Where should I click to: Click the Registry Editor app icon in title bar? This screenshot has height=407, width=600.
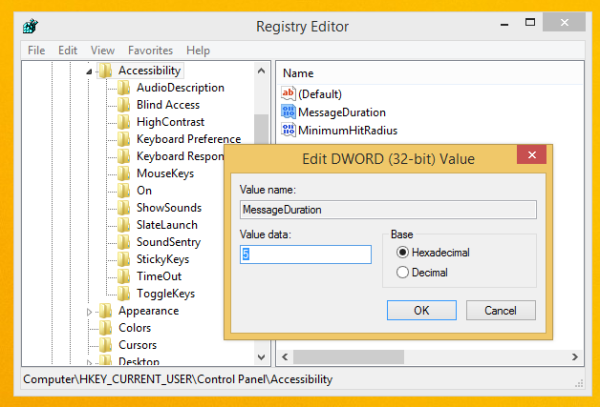tap(30, 26)
